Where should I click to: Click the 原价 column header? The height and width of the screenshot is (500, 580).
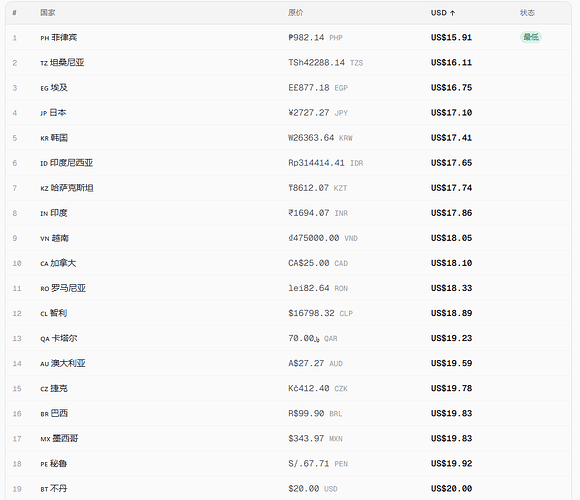pyautogui.click(x=296, y=13)
